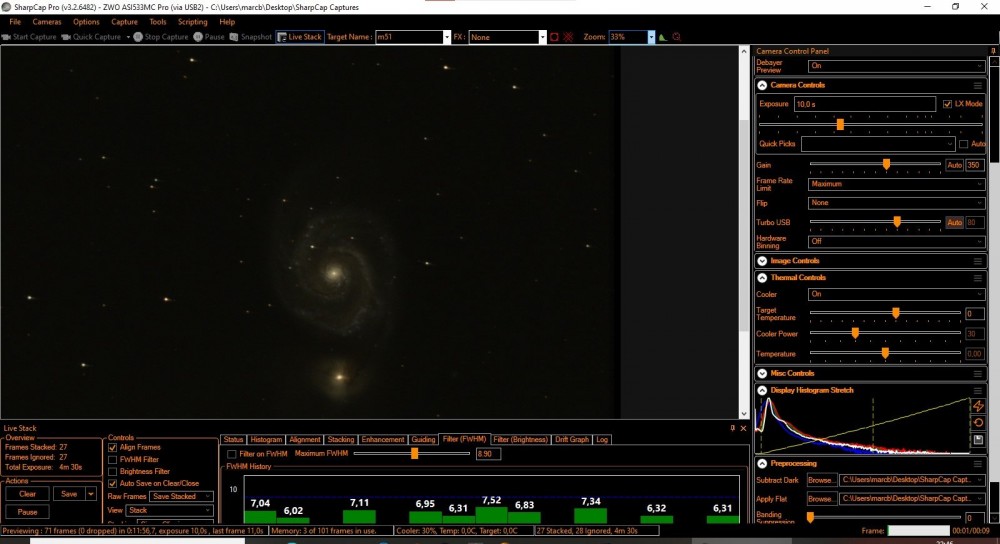Open the Hardware Binning dropdown
The height and width of the screenshot is (544, 1000).
pyautogui.click(x=896, y=242)
